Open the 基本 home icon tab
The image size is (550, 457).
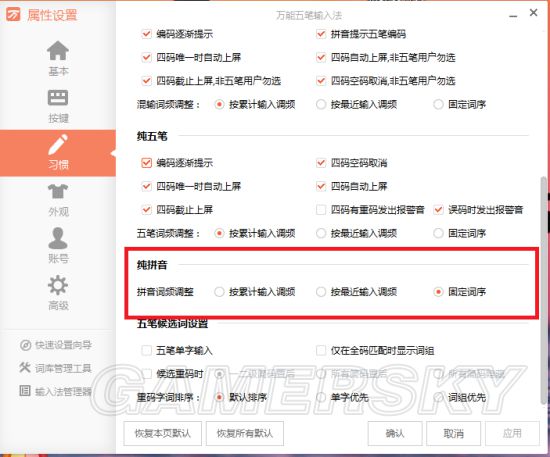pos(58,58)
